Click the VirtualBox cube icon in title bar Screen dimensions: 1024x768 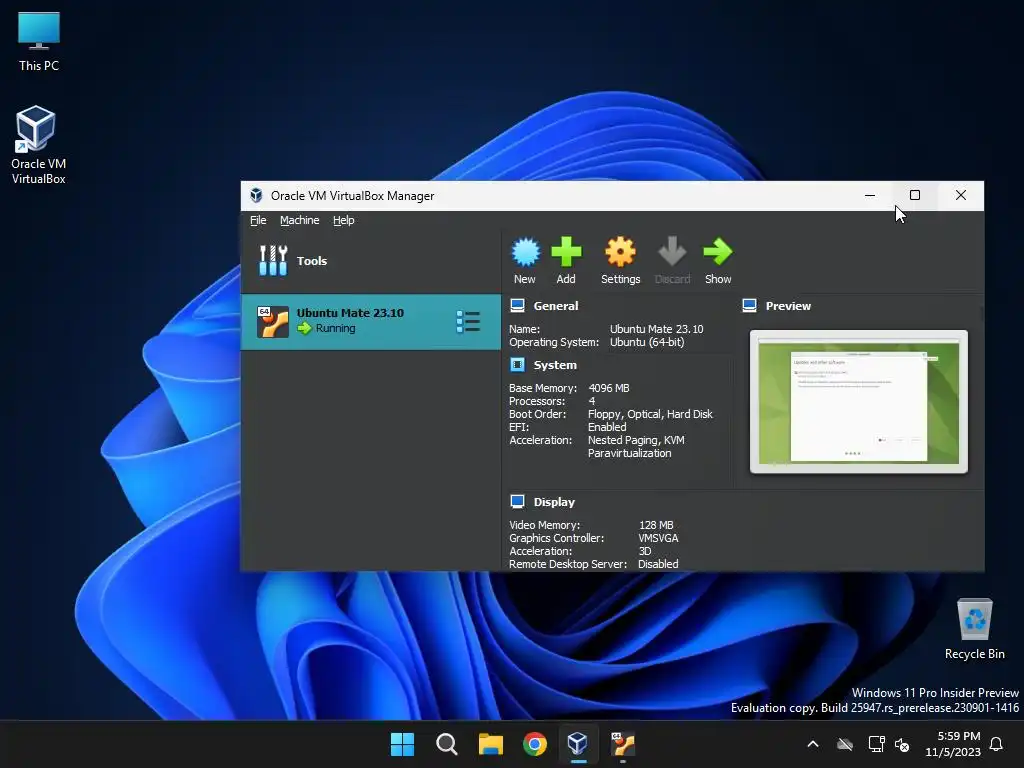pos(256,195)
